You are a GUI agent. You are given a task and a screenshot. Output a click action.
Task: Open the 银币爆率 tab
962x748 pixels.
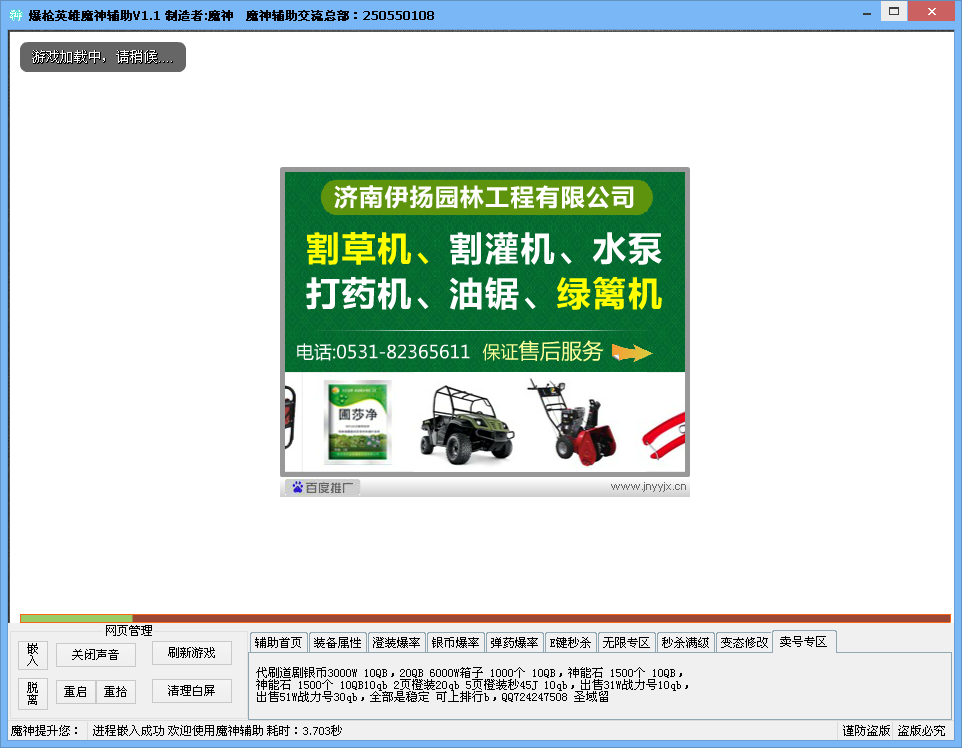(455, 642)
